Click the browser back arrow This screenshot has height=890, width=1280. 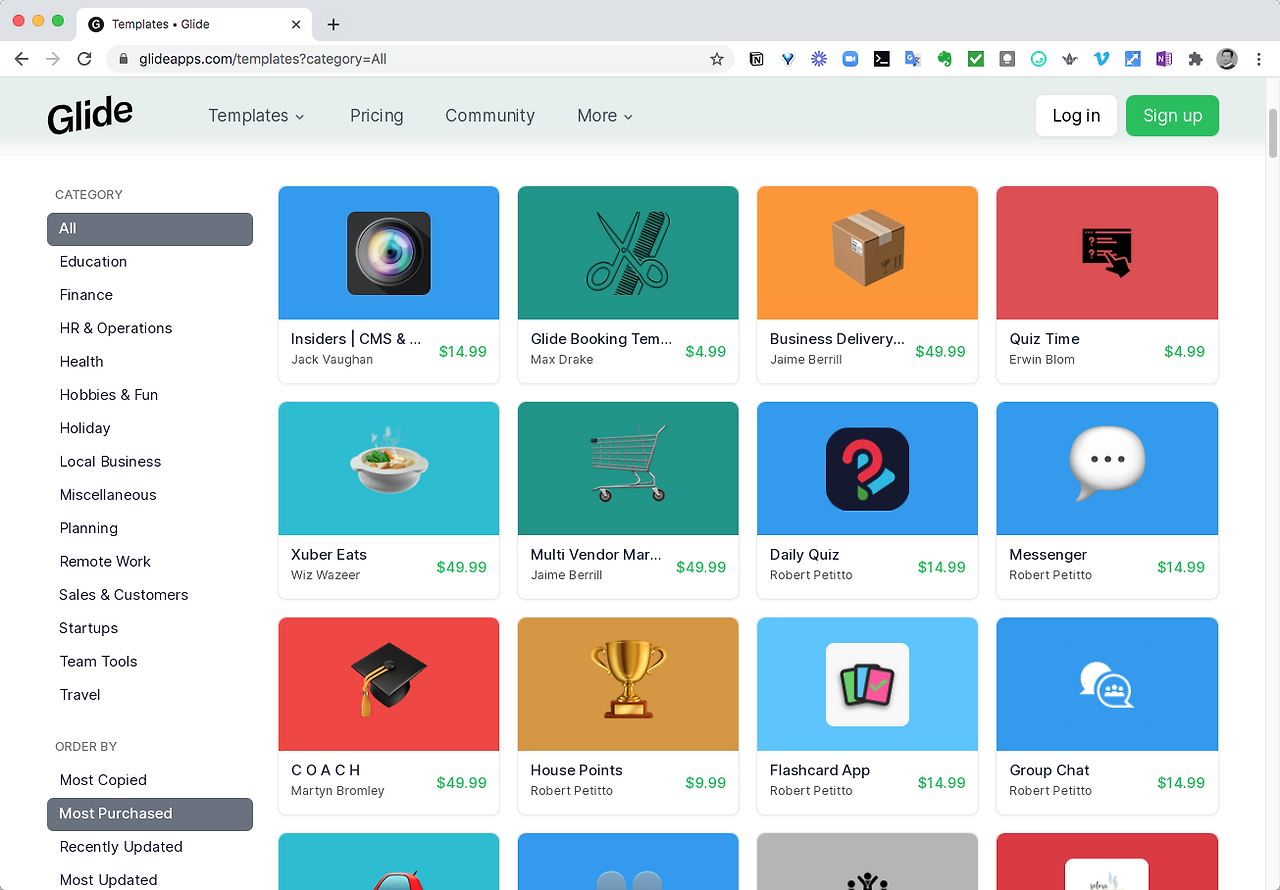(x=22, y=59)
